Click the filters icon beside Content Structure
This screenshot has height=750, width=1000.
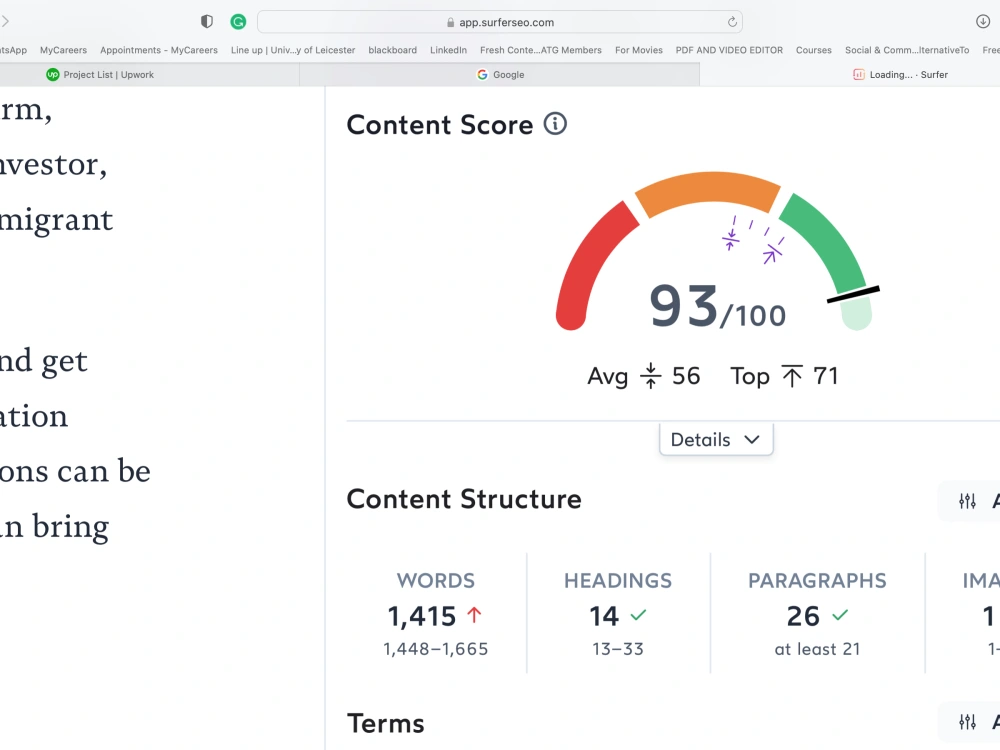tap(967, 501)
